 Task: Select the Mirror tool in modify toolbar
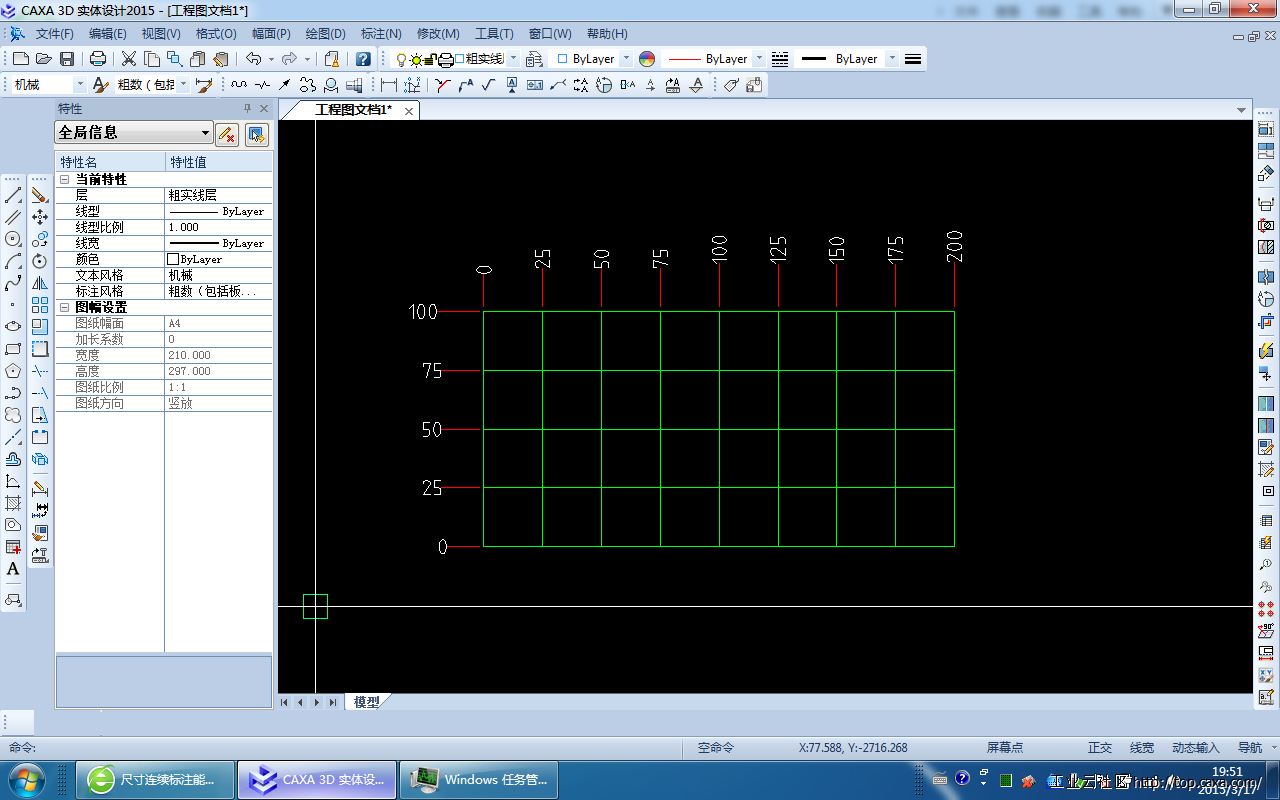click(40, 283)
